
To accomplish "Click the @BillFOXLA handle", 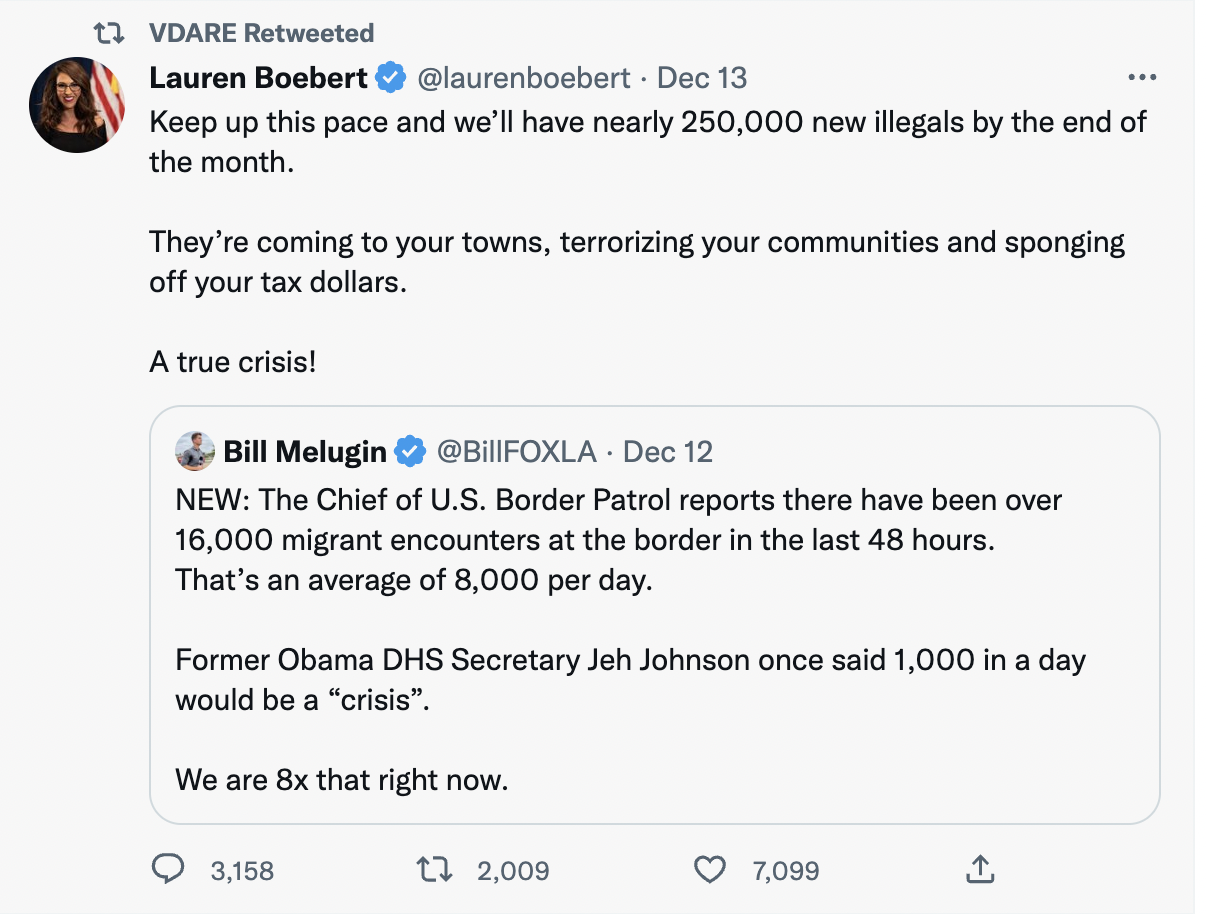I will [516, 452].
